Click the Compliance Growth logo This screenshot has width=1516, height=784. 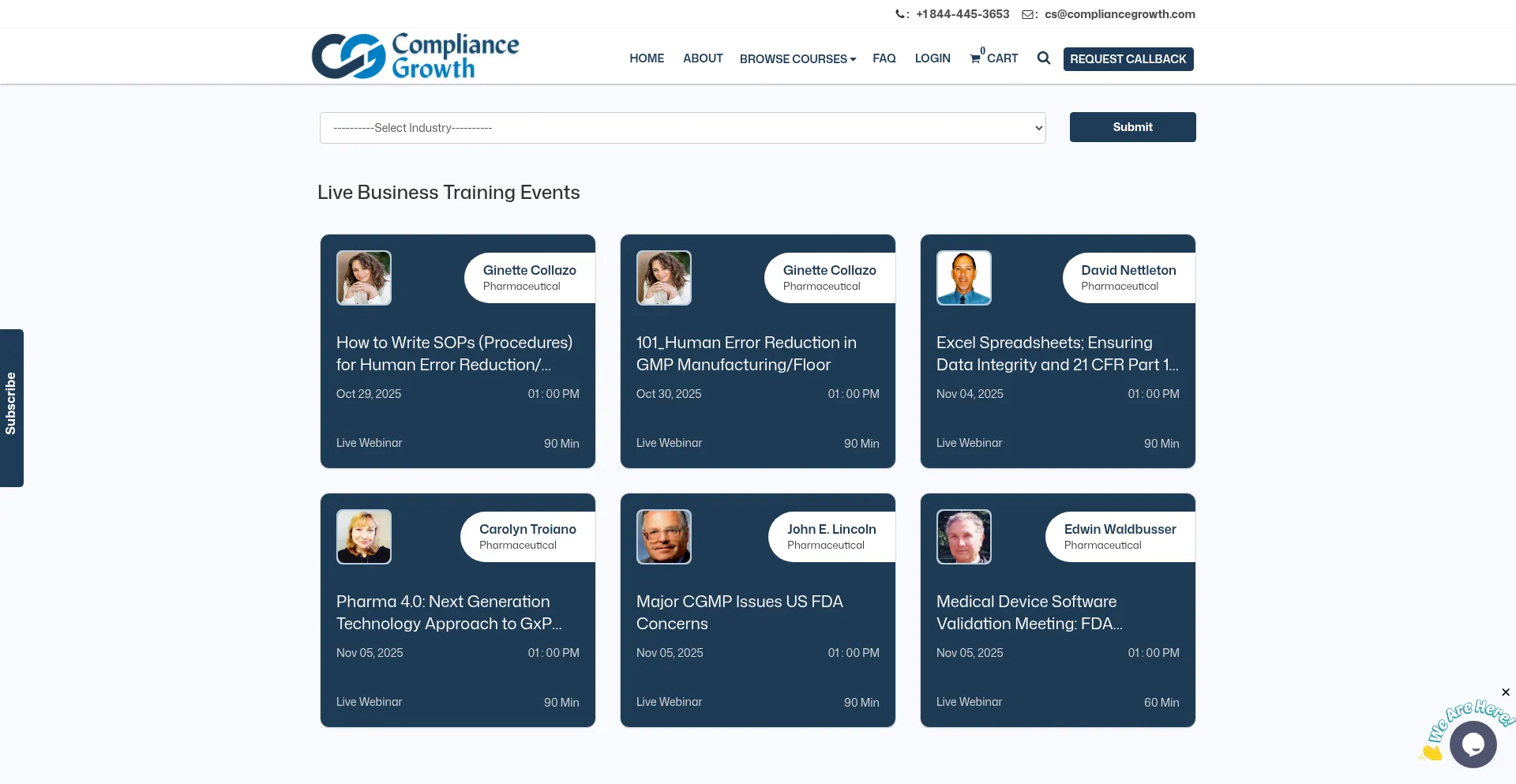(x=415, y=56)
